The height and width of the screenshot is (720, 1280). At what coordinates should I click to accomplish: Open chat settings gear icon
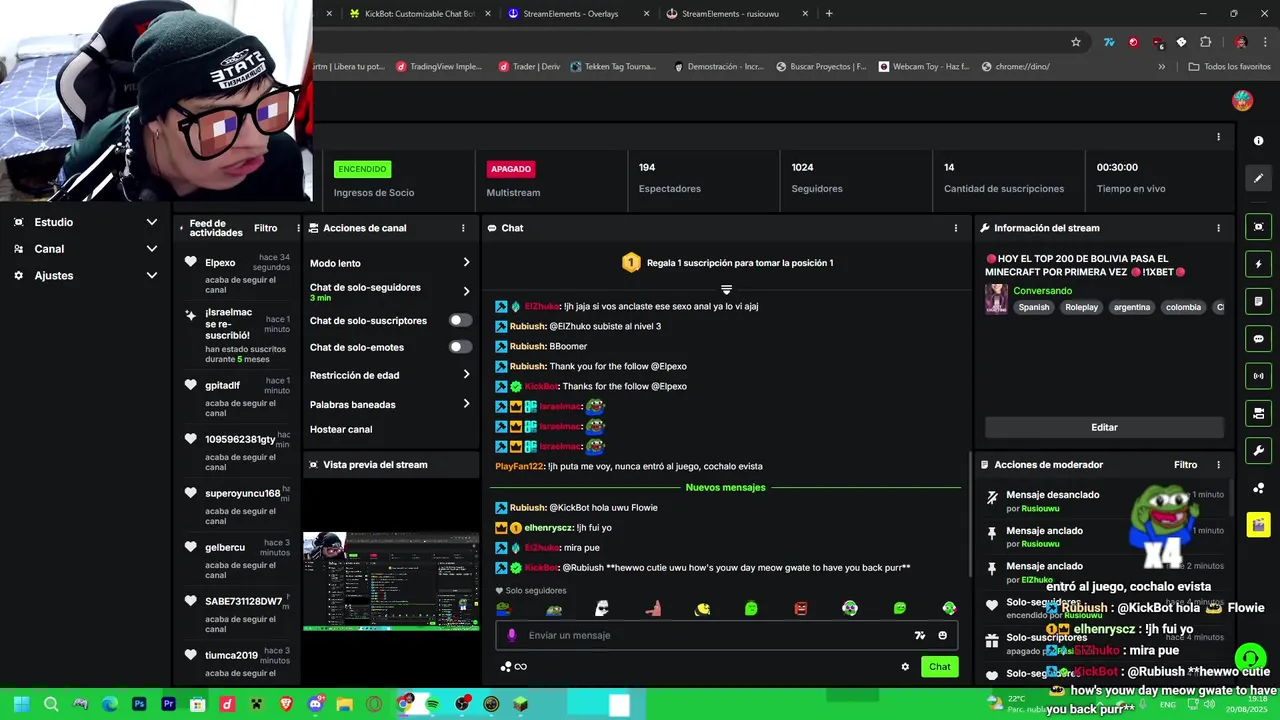point(905,667)
